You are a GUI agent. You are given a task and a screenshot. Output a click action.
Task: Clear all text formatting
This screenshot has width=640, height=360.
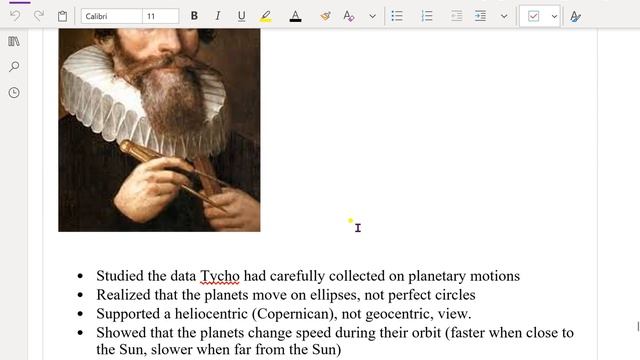[x=349, y=16]
